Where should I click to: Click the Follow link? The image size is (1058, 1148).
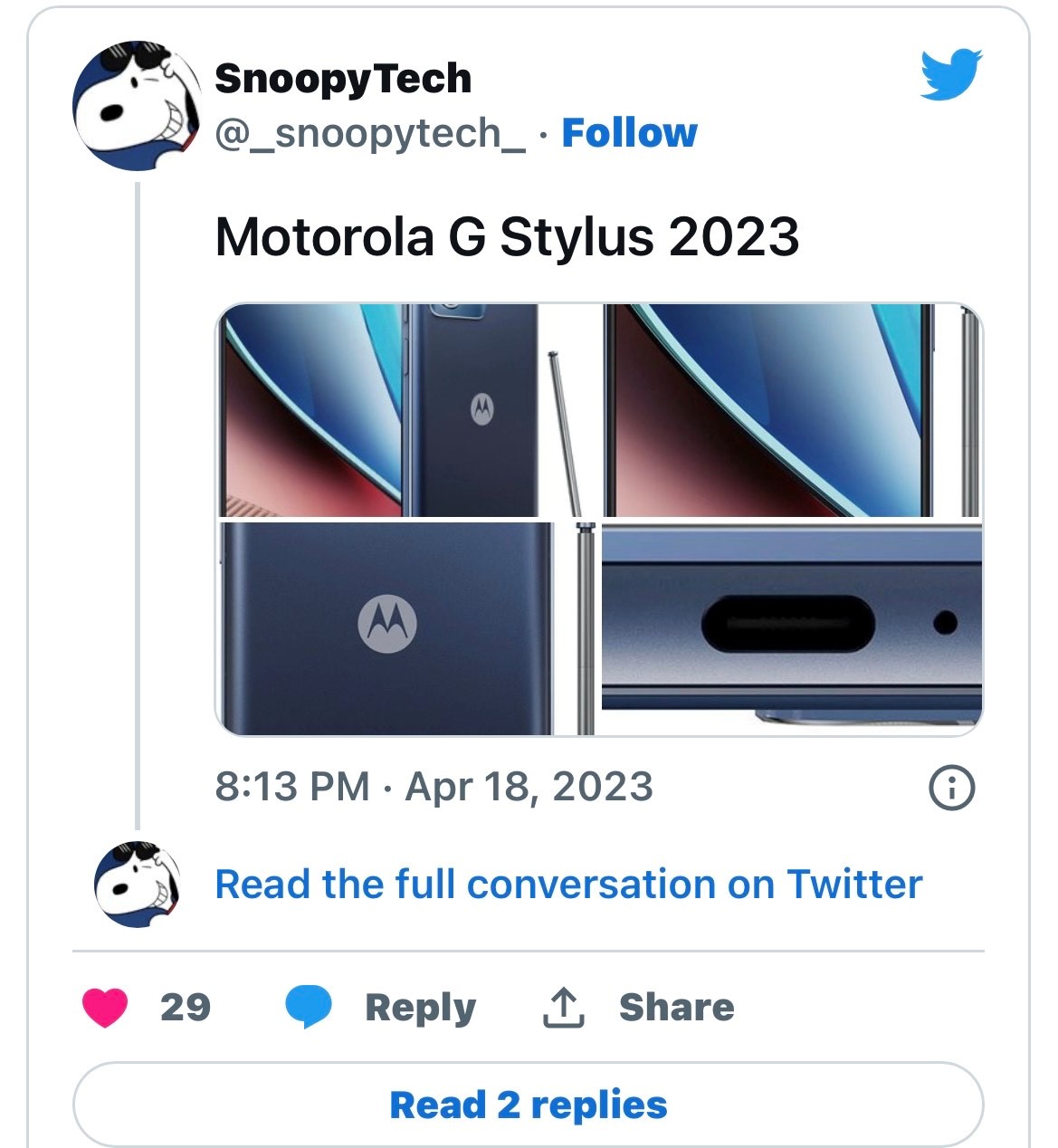tap(627, 132)
